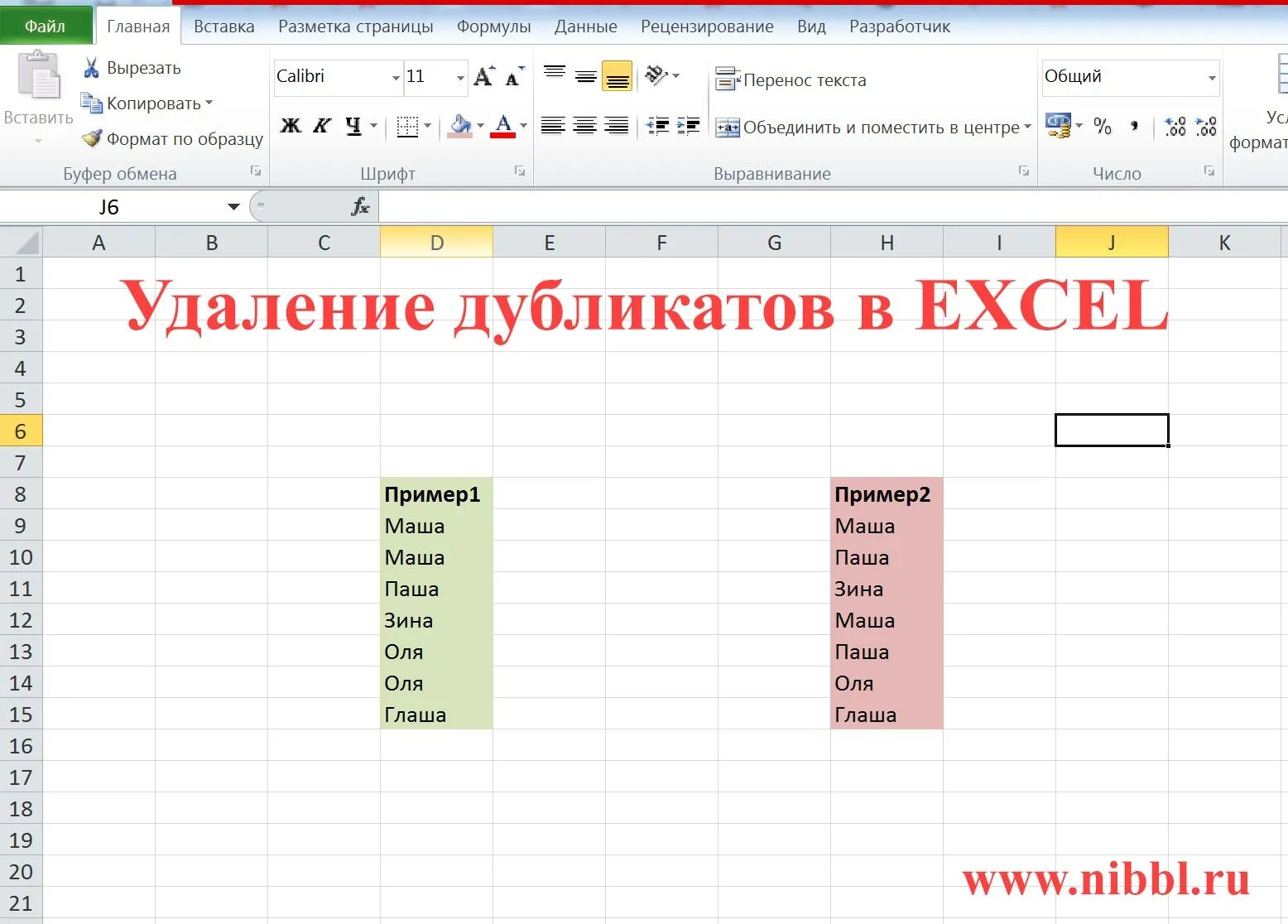Viewport: 1288px width, 924px height.
Task: Open Merge and Center dropdown arrow
Action: (x=1027, y=128)
